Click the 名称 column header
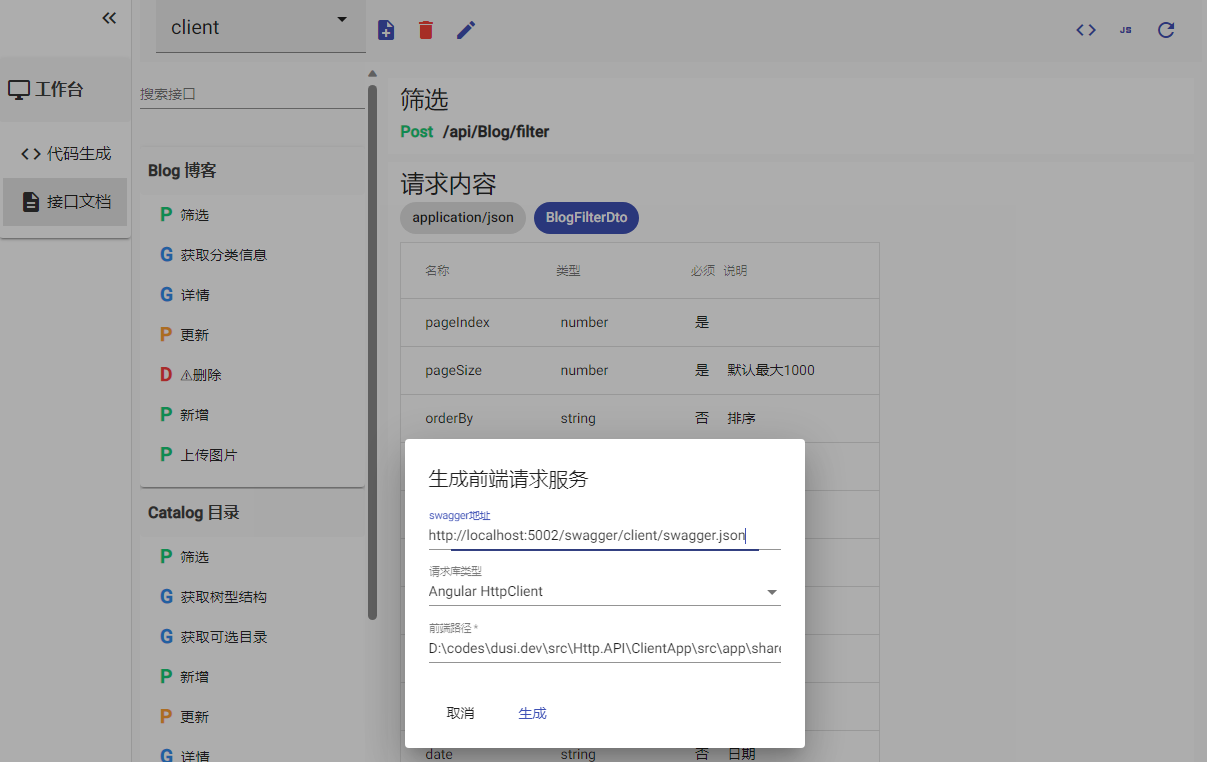Screen dimensions: 1207x762 437,271
